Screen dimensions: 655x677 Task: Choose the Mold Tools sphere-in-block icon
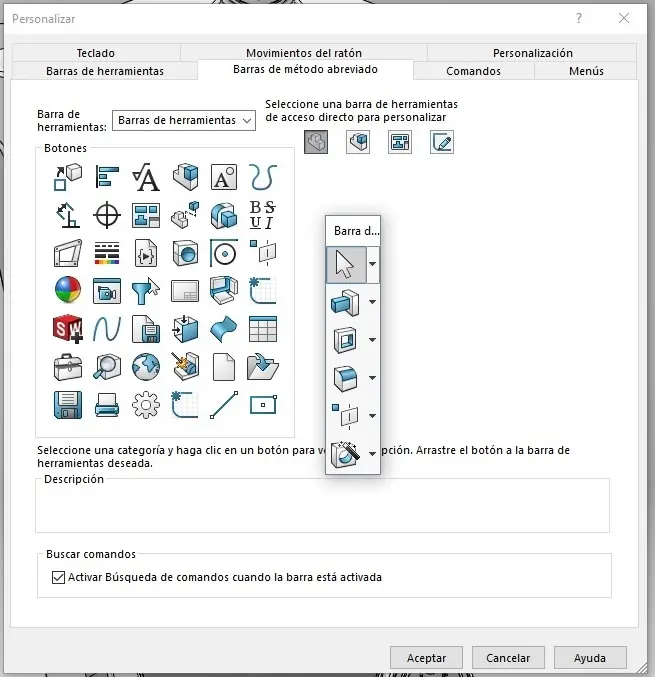click(x=185, y=253)
